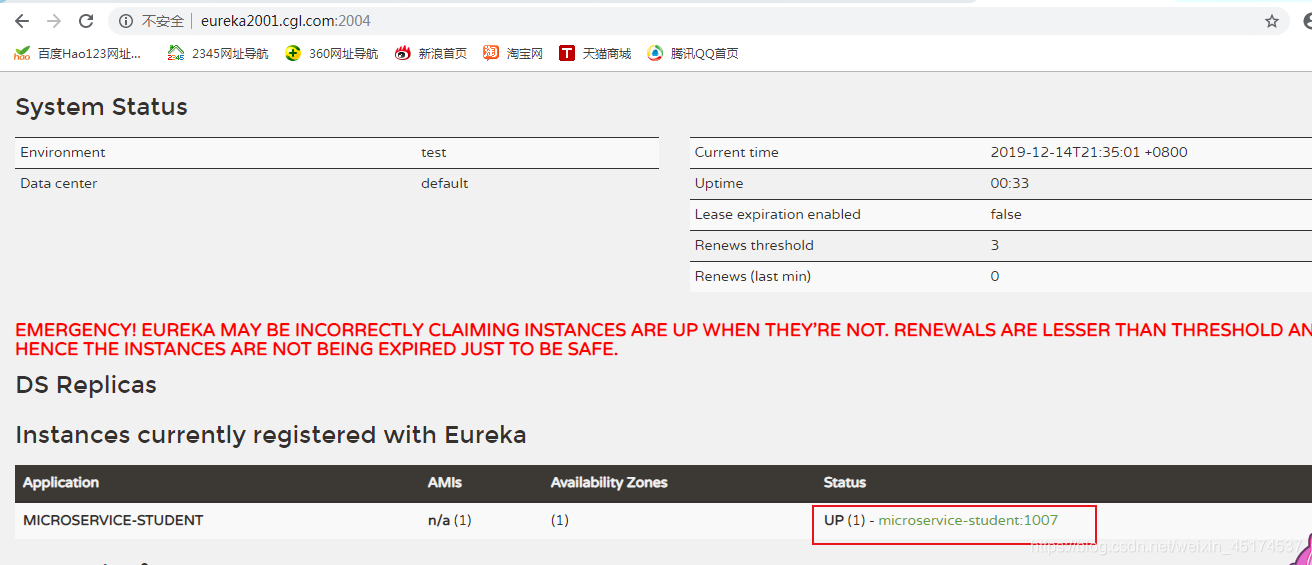Select the MICROSERVICE-STUDENT application name
This screenshot has width=1312, height=565.
click(113, 521)
